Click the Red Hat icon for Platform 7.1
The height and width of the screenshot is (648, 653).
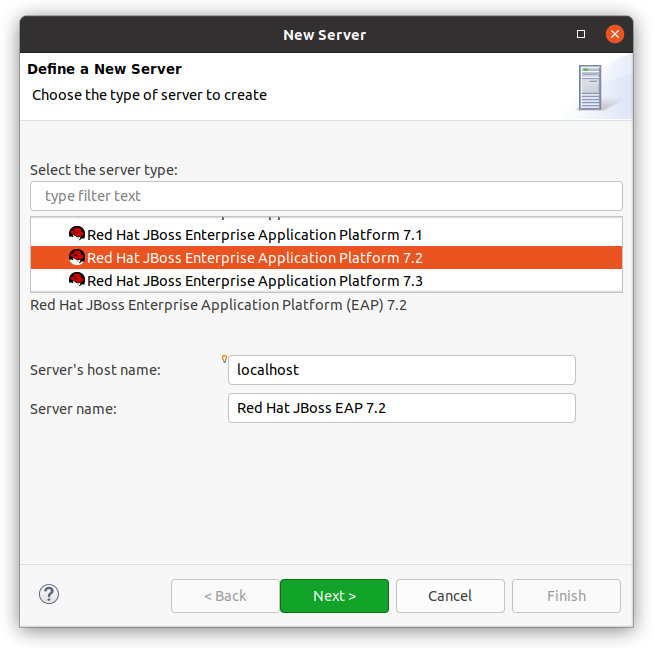pos(77,234)
